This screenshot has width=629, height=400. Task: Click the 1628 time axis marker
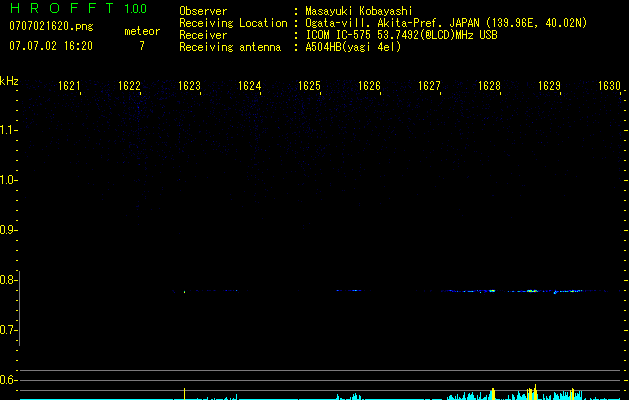(489, 86)
